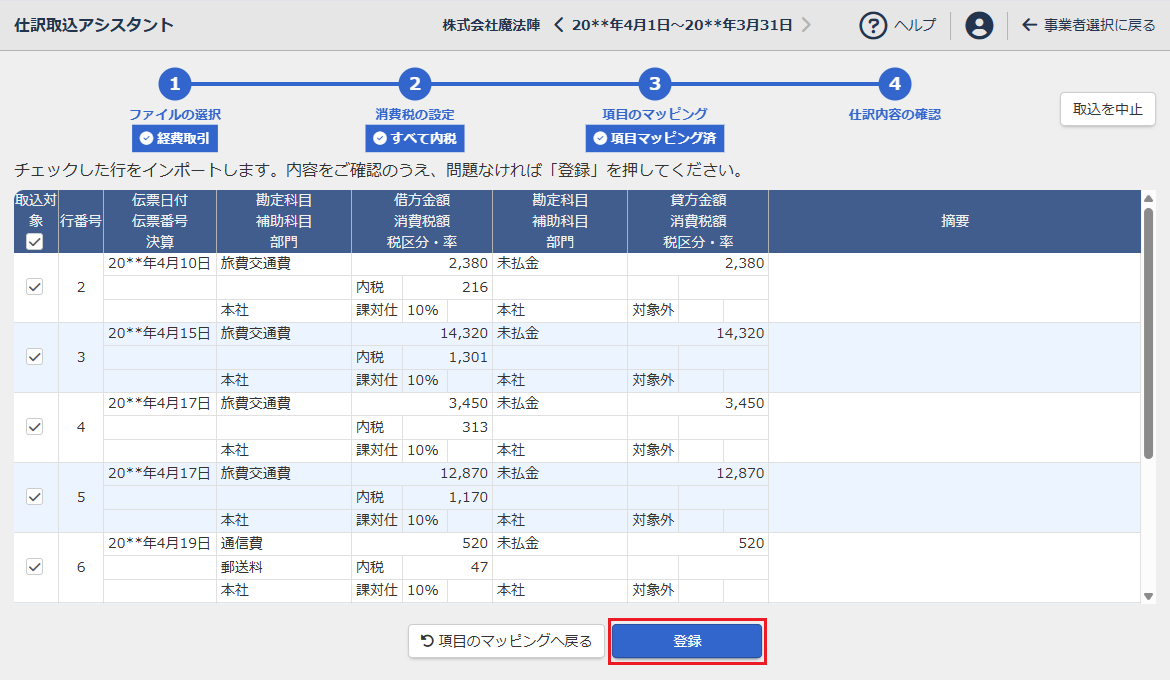This screenshot has width=1170, height=680.
Task: Click the 取込を中止 button
Action: coord(1107,109)
